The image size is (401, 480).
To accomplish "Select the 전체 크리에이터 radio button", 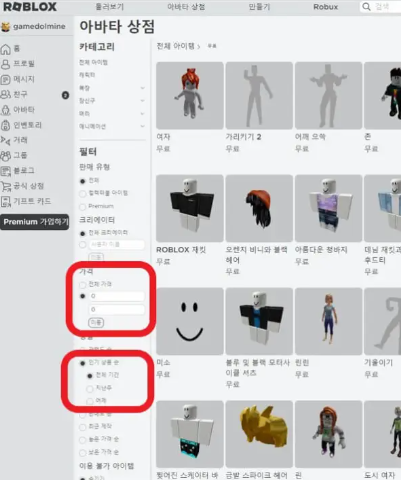I will pyautogui.click(x=83, y=233).
